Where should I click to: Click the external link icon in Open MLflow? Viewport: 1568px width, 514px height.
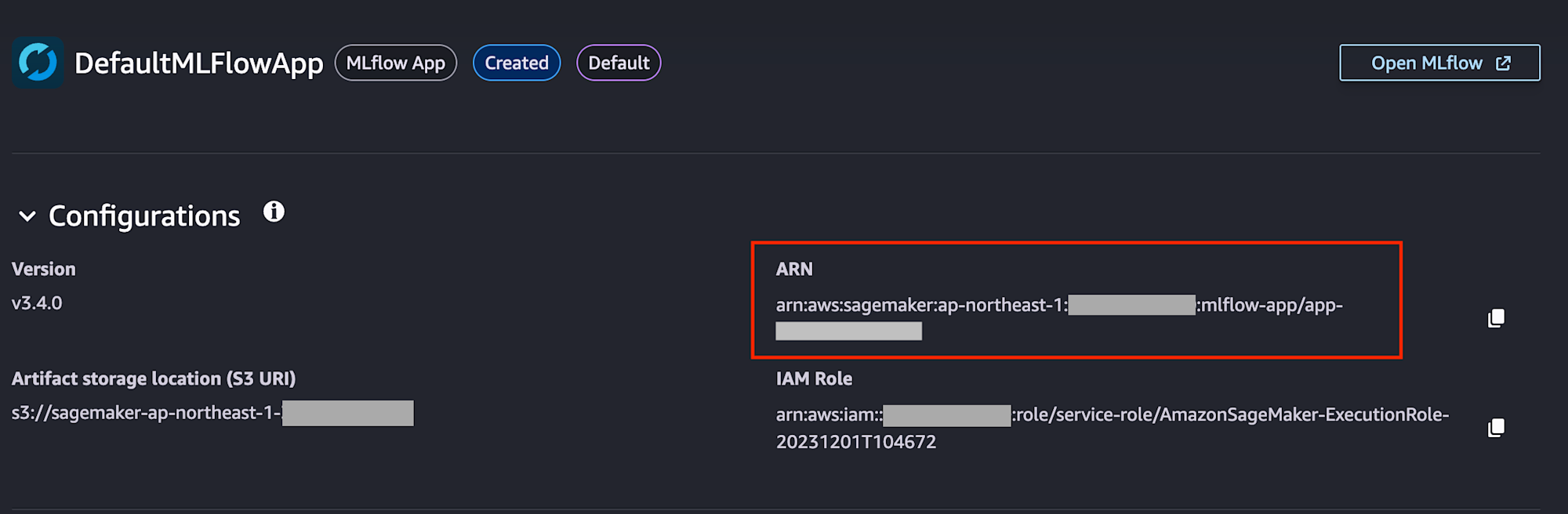tap(1503, 63)
